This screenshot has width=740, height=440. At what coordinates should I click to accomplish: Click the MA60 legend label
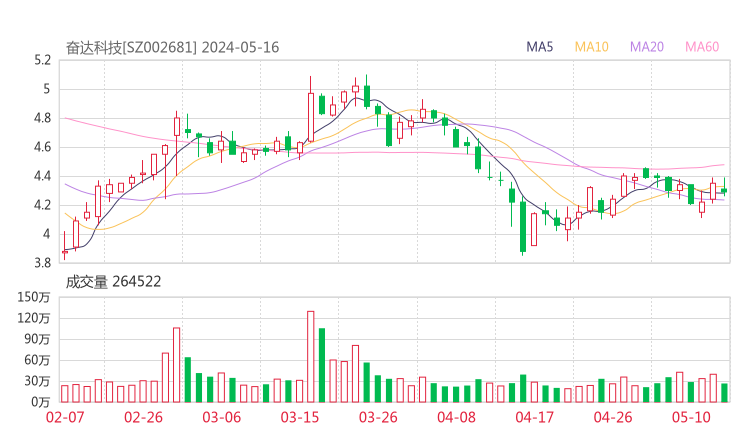702,47
